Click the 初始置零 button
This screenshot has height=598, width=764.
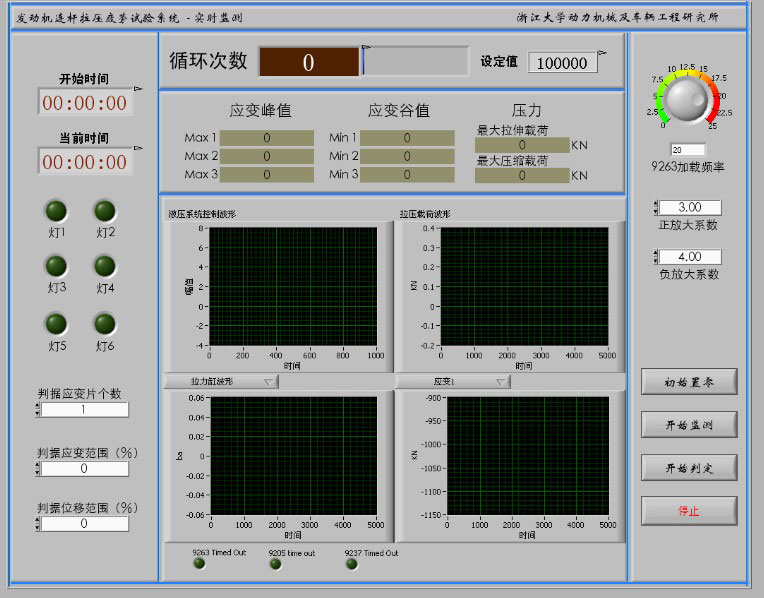(688, 382)
